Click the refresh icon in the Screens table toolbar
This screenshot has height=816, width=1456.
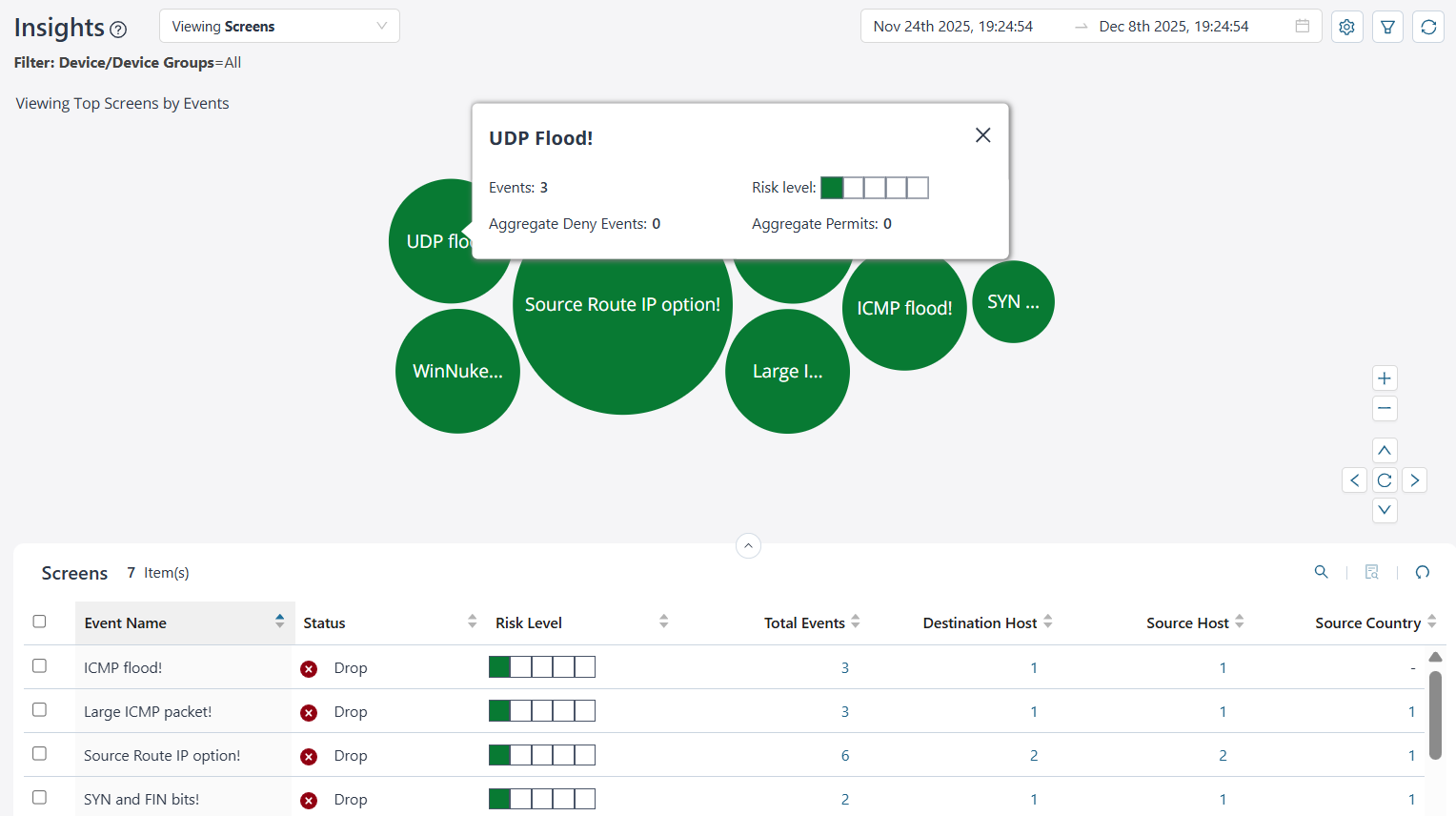[x=1422, y=572]
